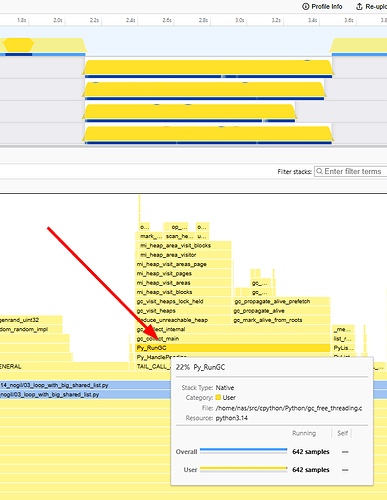Select the mi_heap_visit_areas frame
Screen dimensions: 387x500
click(x=183, y=282)
